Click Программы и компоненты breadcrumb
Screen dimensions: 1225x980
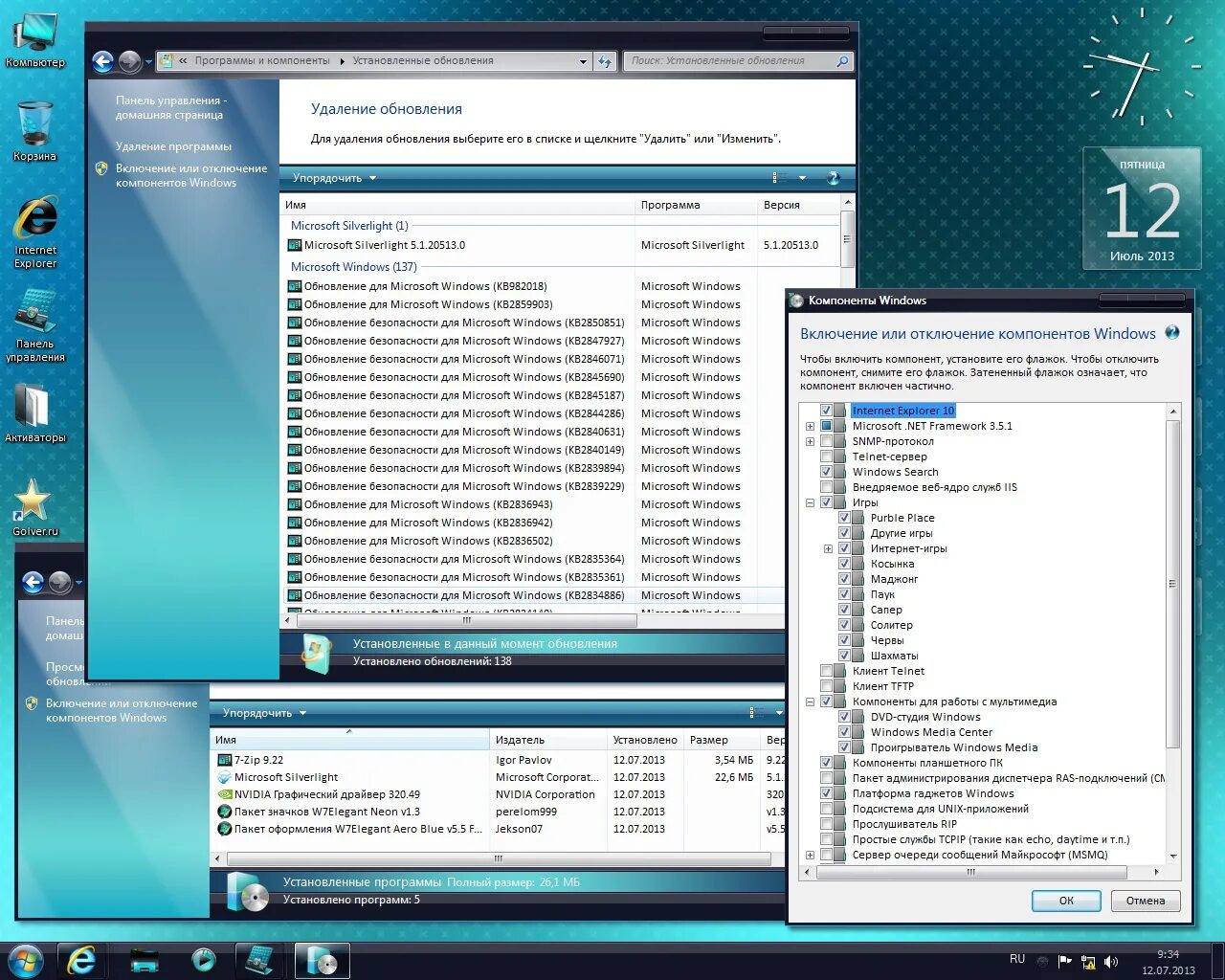pos(262,60)
